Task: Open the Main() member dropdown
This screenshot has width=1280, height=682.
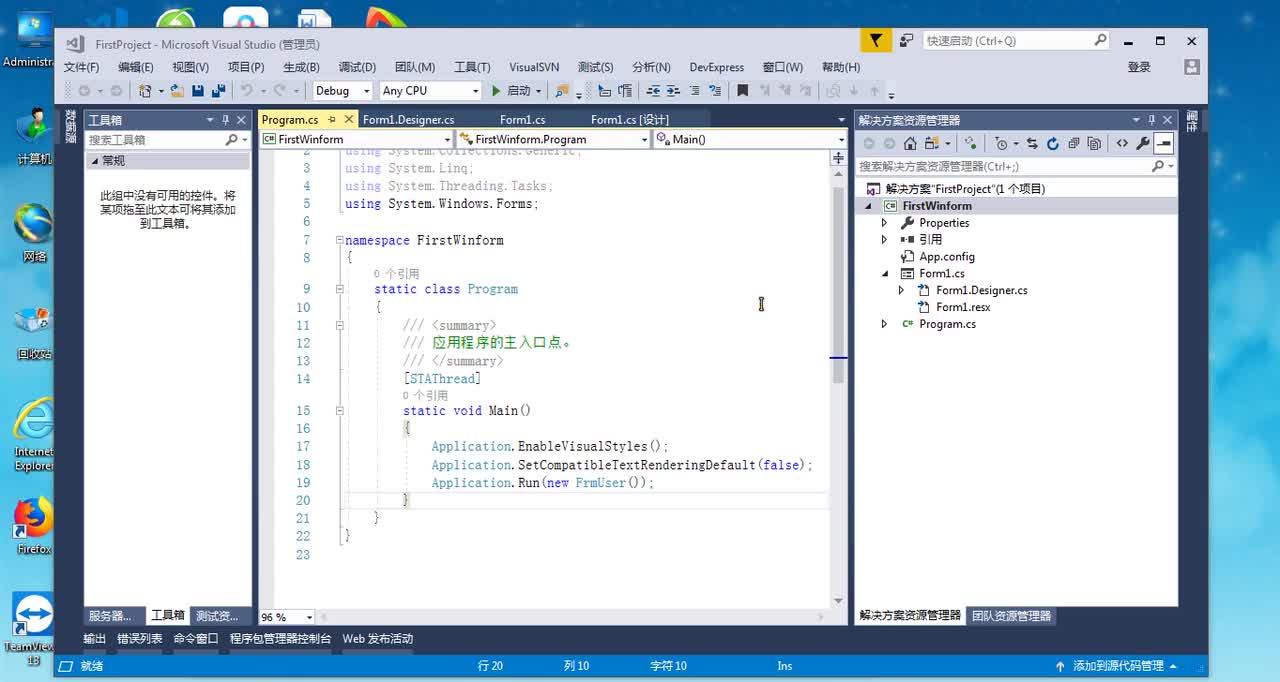Action: click(x=750, y=139)
